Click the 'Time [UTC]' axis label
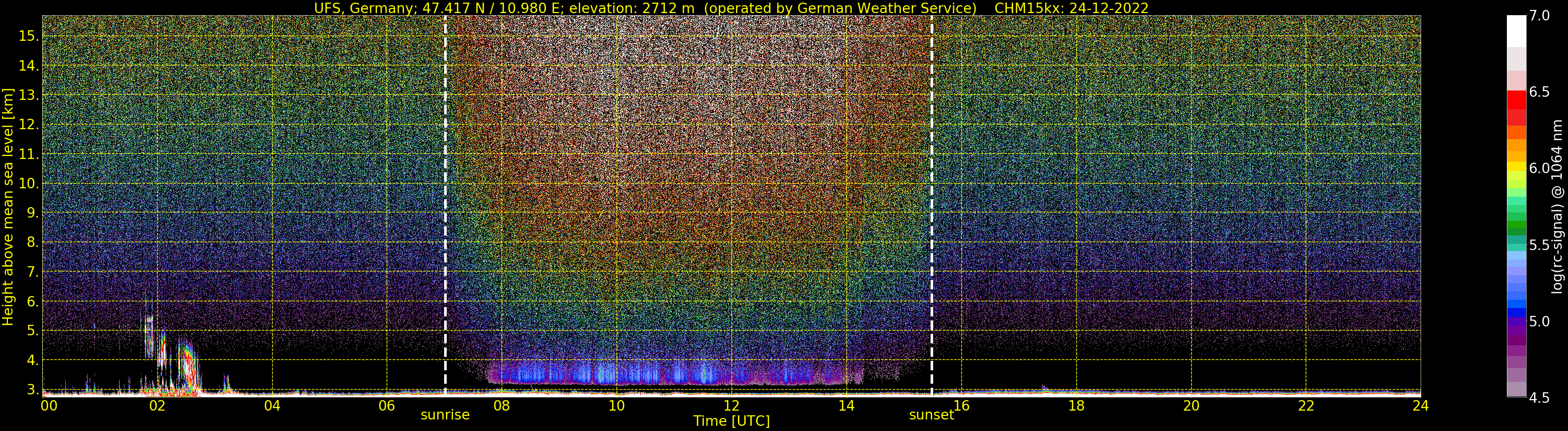 (731, 421)
